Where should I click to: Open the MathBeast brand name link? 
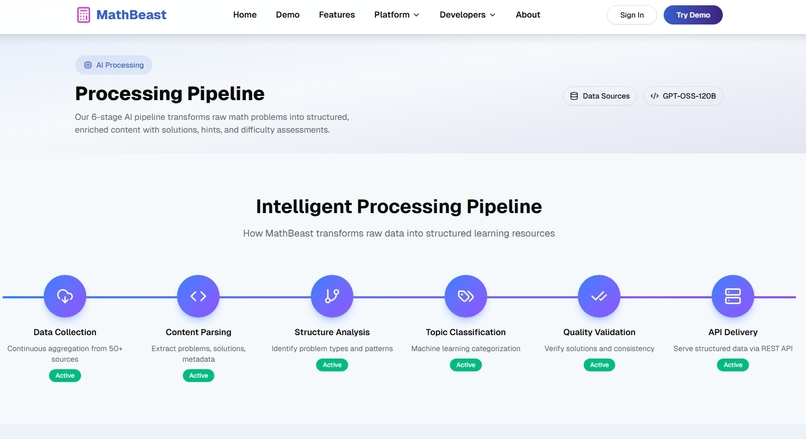pyautogui.click(x=131, y=15)
